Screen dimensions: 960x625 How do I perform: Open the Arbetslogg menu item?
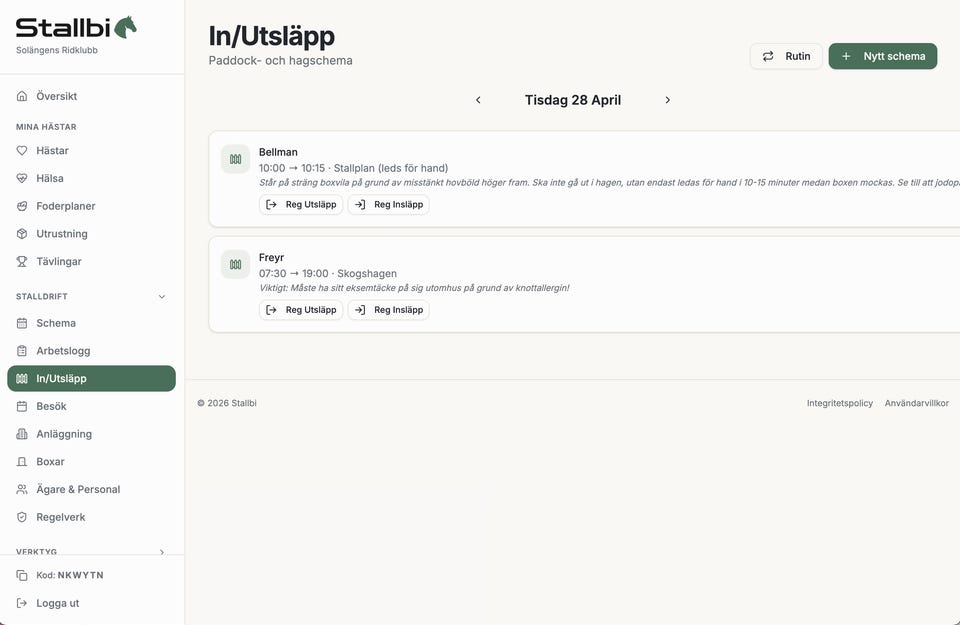pyautogui.click(x=91, y=351)
